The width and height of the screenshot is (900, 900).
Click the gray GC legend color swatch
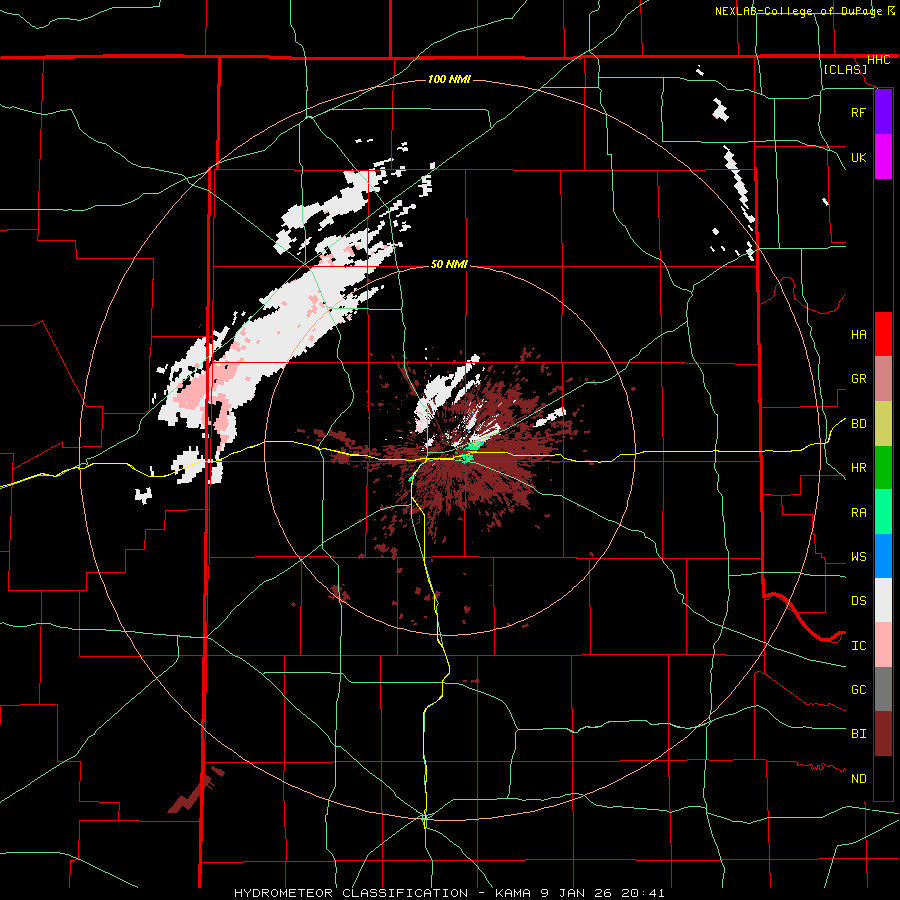click(x=883, y=689)
